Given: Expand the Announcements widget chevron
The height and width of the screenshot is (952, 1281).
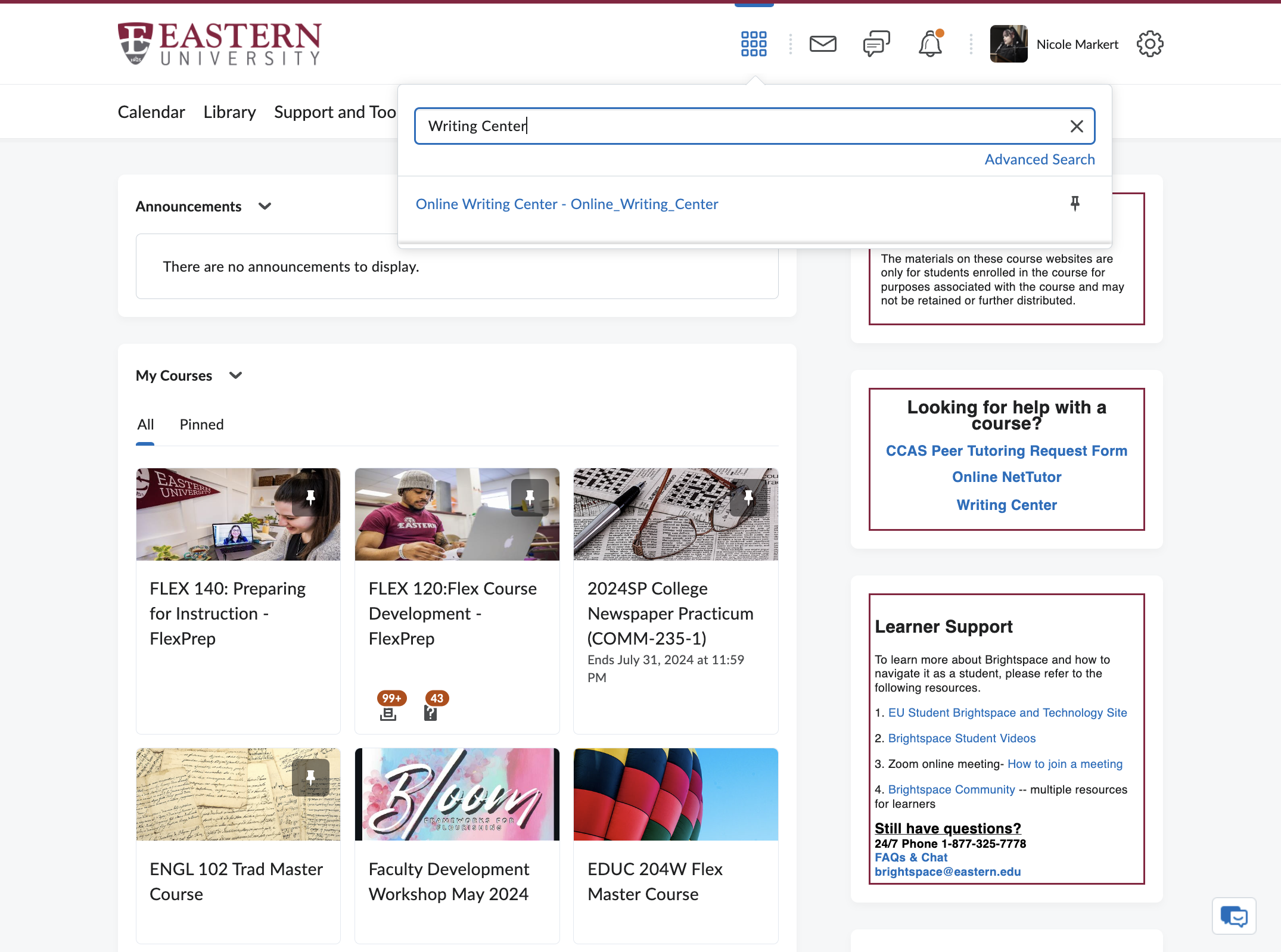Looking at the screenshot, I should tap(265, 206).
